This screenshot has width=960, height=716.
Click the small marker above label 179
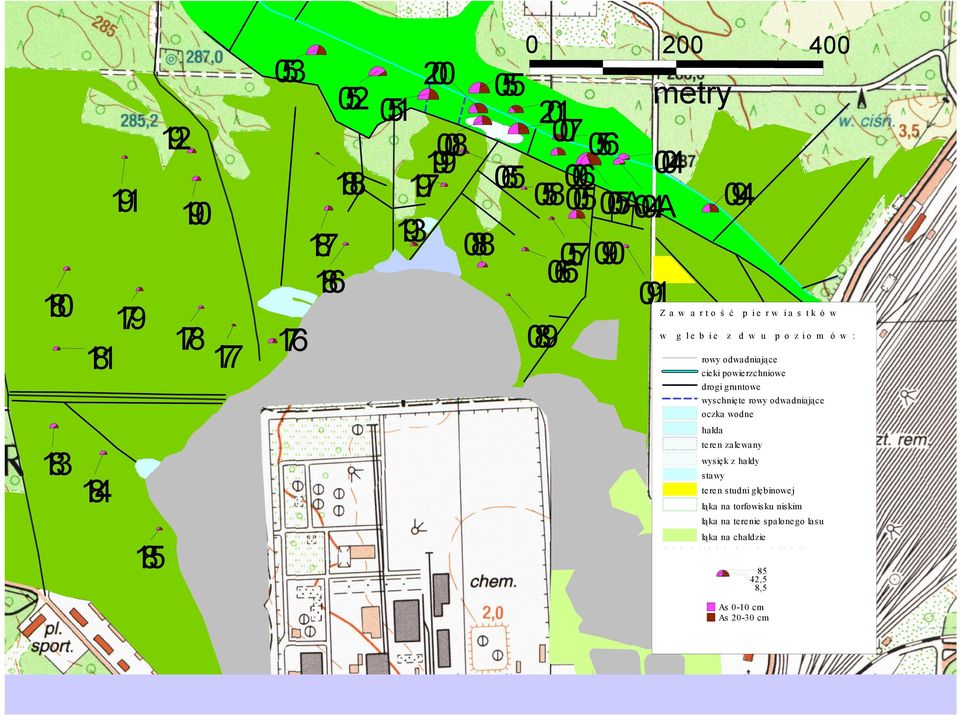coord(140,289)
